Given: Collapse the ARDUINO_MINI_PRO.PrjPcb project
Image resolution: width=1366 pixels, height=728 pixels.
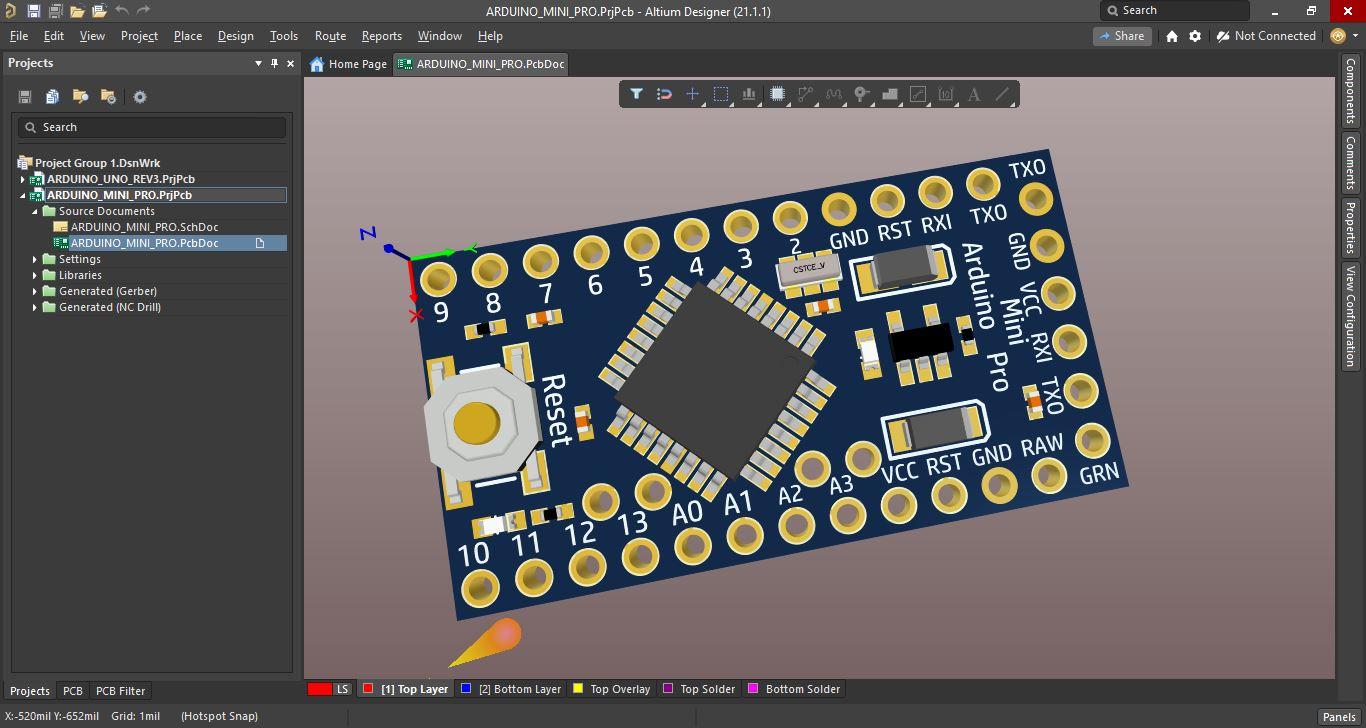Looking at the screenshot, I should 23,195.
